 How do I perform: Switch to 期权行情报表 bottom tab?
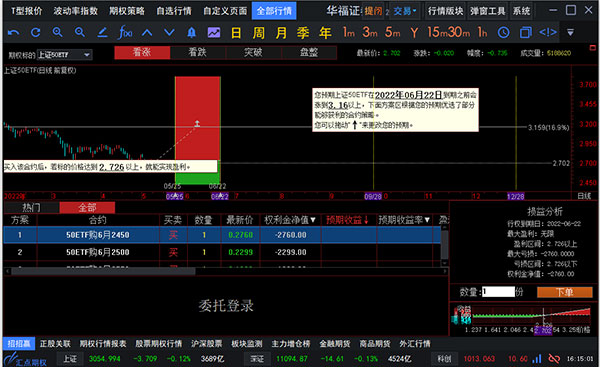(x=103, y=344)
